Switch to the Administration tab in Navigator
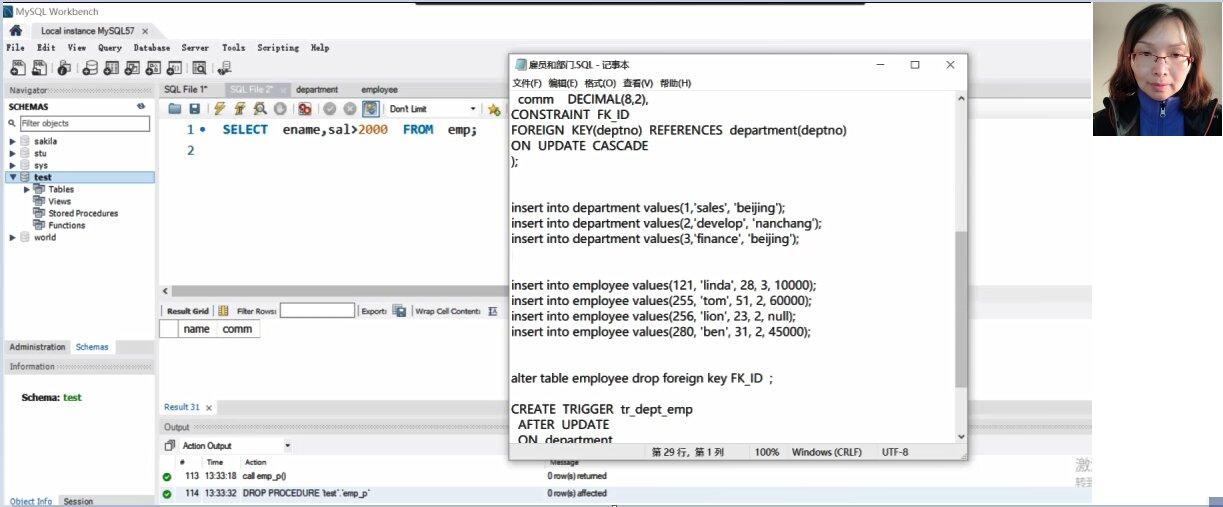 pyautogui.click(x=37, y=347)
